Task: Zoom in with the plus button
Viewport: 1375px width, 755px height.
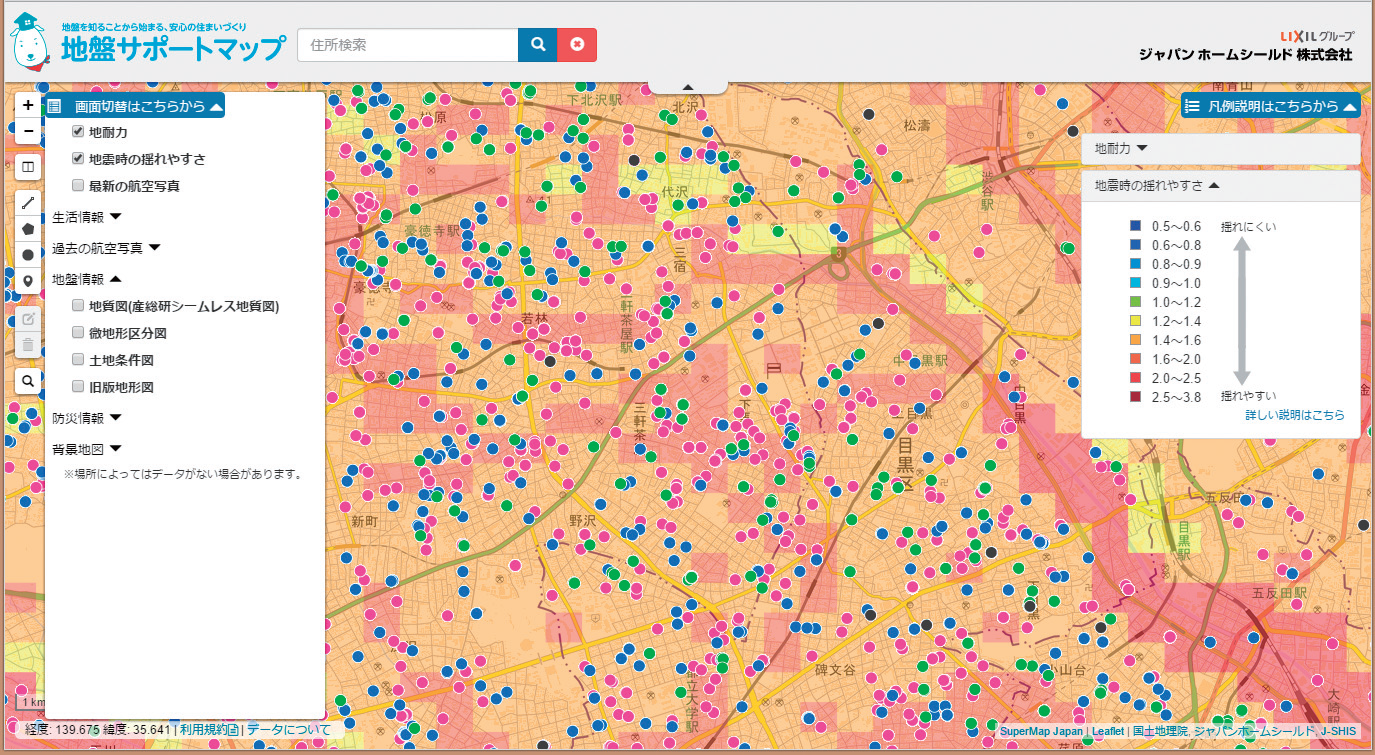Action: (x=28, y=104)
